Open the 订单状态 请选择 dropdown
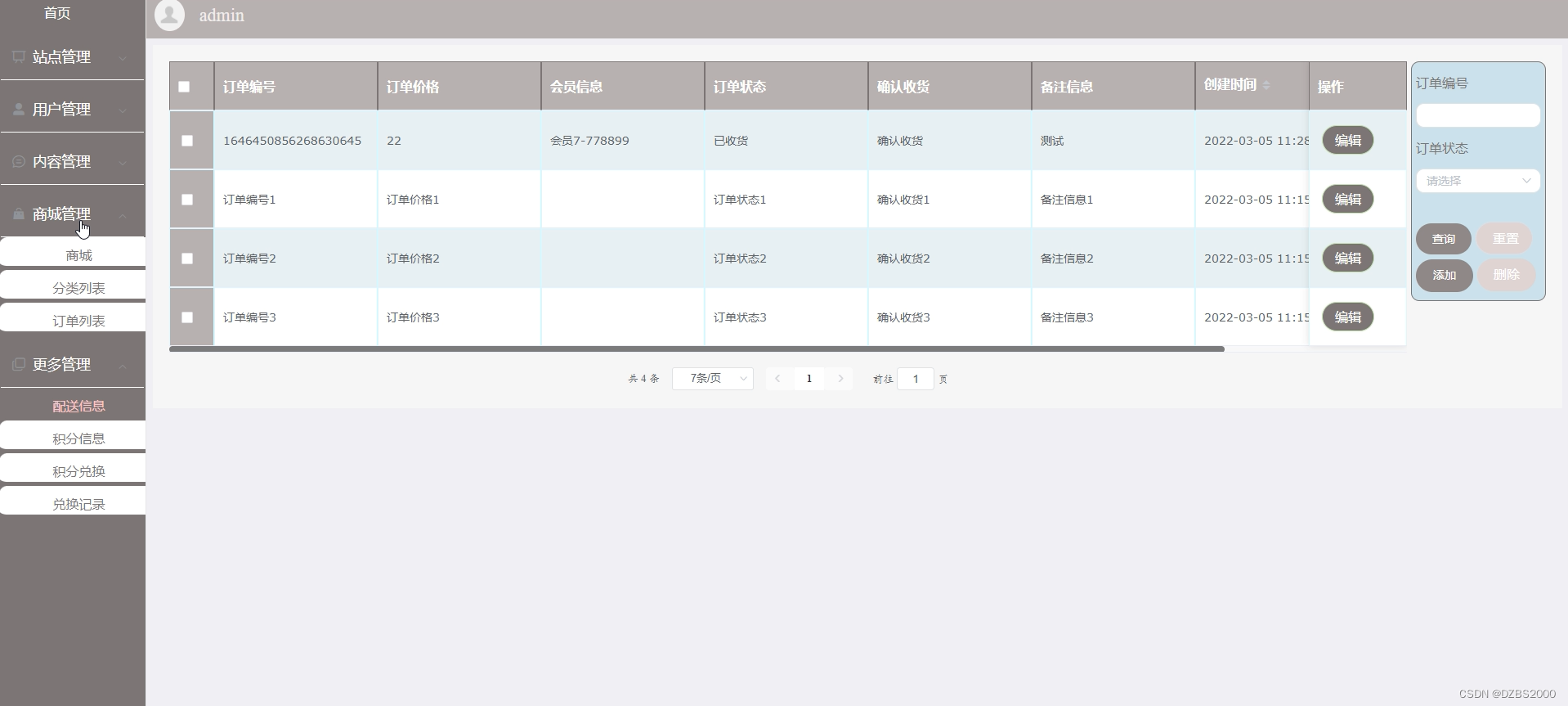Image resolution: width=1568 pixels, height=706 pixels. click(1478, 181)
